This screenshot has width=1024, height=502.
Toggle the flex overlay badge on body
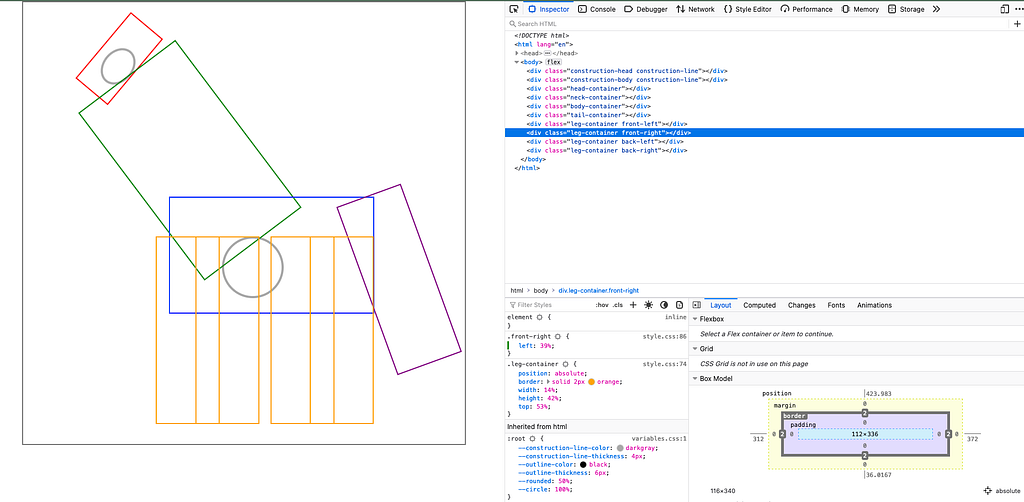click(x=553, y=62)
